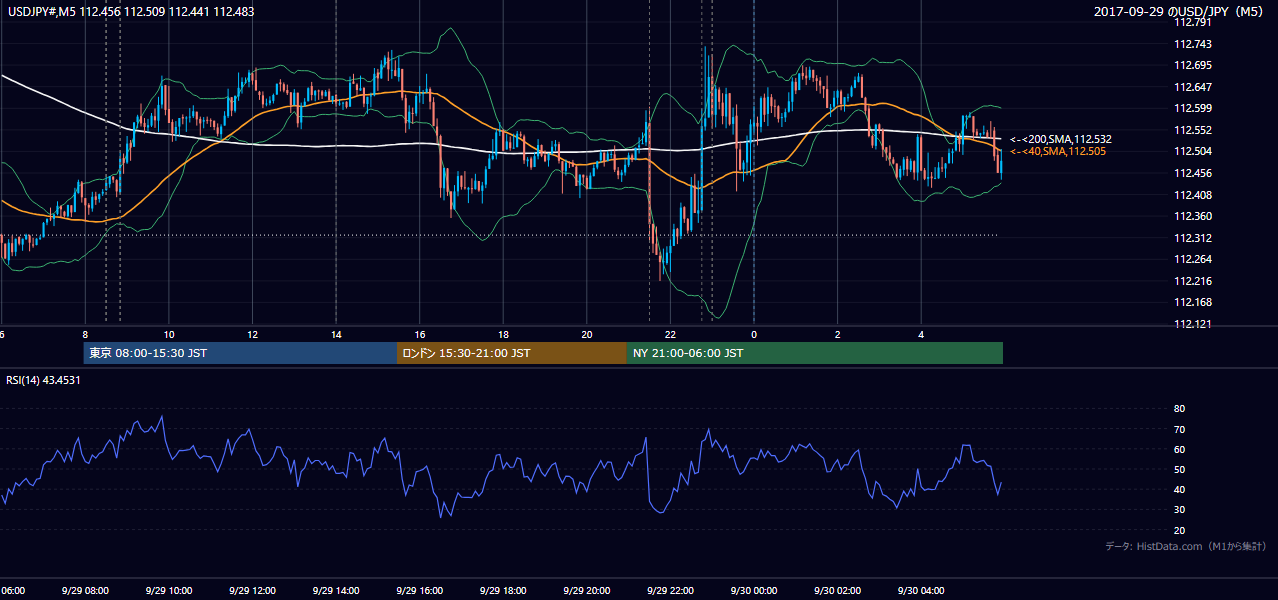Viewport: 1278px width, 600px height.
Task: Click the RSI level 70 axis label
Action: click(x=1179, y=429)
